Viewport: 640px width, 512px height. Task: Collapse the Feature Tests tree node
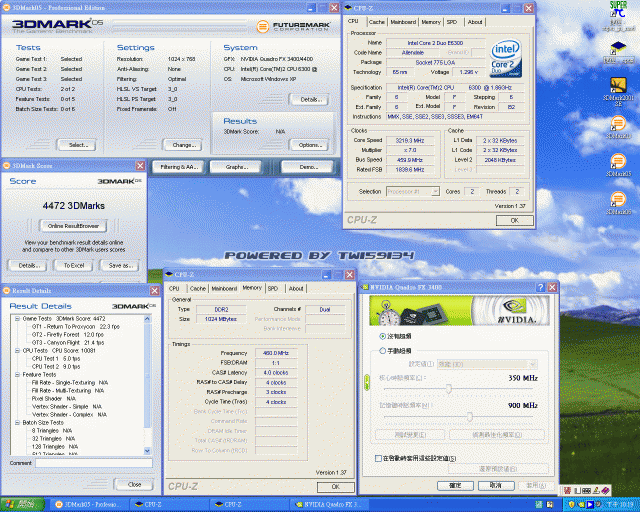click(18, 374)
